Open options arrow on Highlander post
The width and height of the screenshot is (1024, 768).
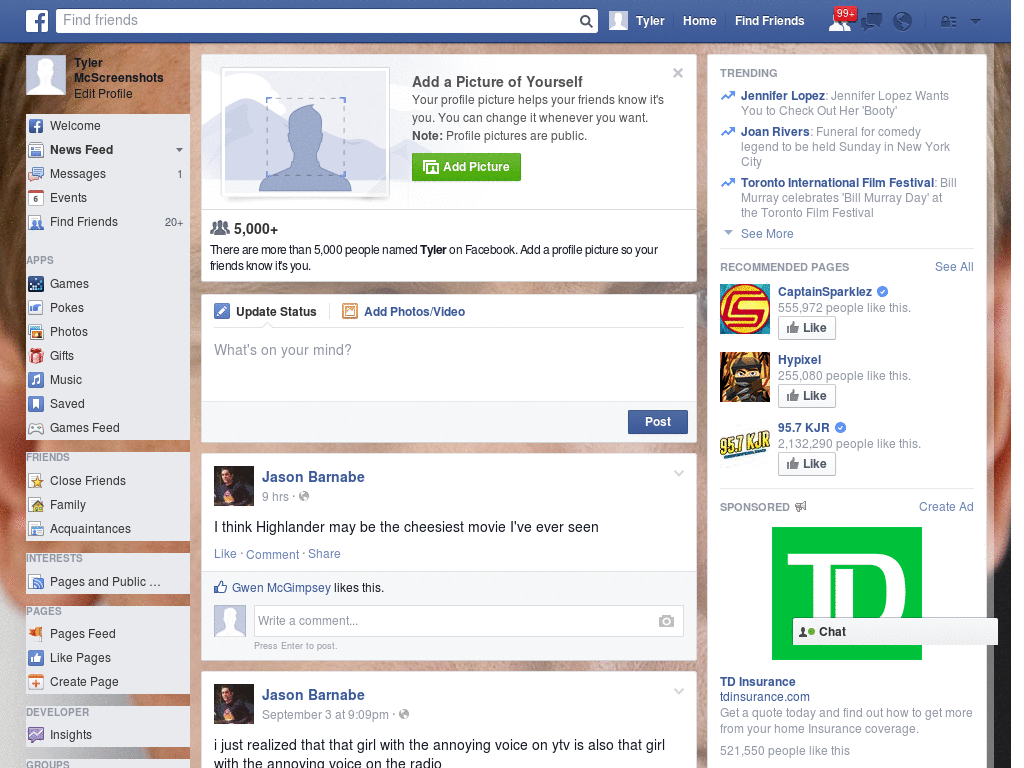pos(679,473)
